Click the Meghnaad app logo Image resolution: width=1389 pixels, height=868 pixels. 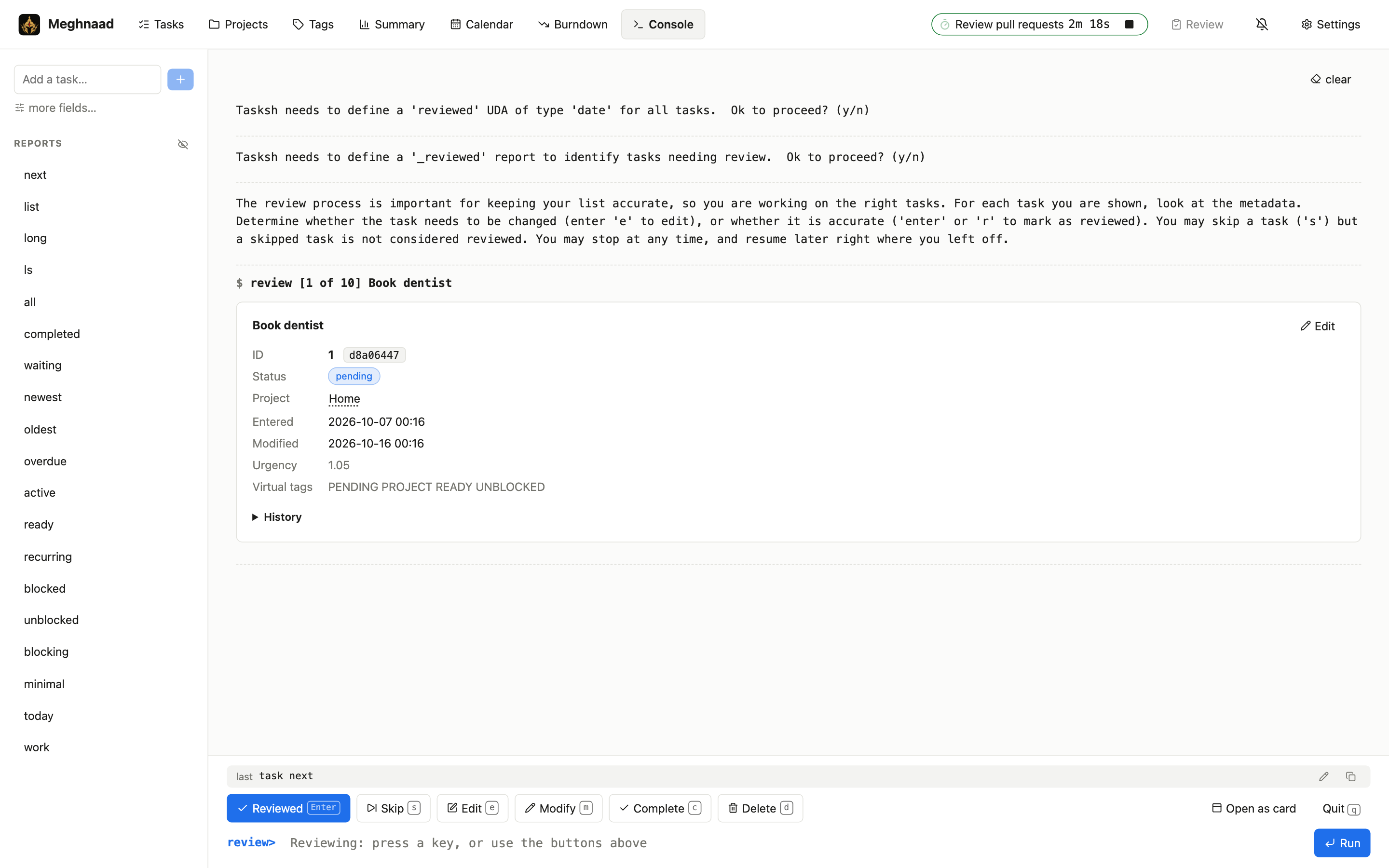29,24
